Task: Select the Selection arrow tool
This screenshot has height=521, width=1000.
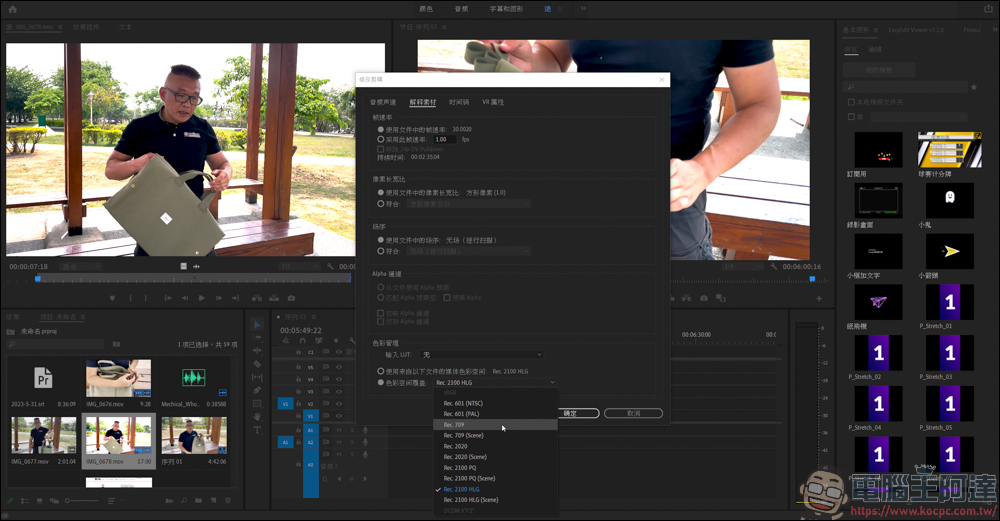Action: (x=257, y=325)
